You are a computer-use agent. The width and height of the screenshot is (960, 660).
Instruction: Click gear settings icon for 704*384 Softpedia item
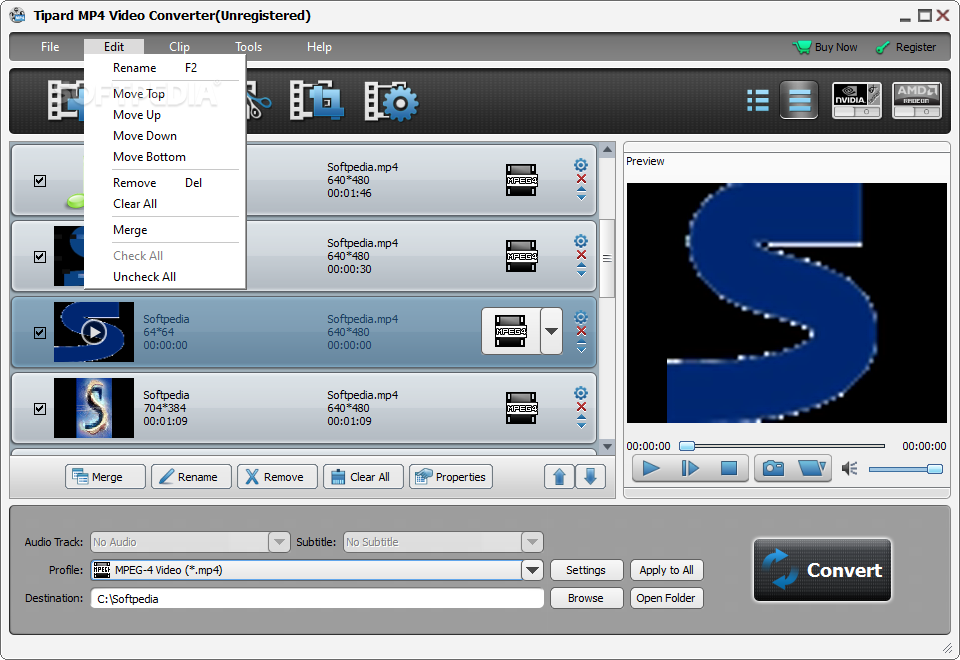point(580,393)
